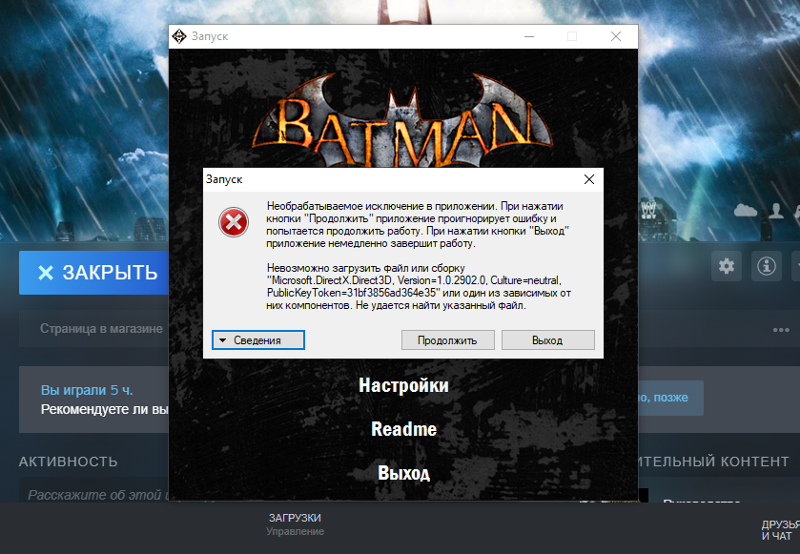Open Steam game info icon
Viewport: 800px width, 554px height.
click(766, 266)
